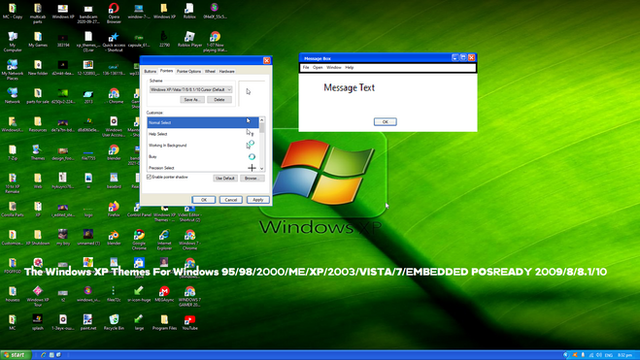Click ENG language indicator in tray
The height and width of the screenshot is (360, 640).
point(609,355)
